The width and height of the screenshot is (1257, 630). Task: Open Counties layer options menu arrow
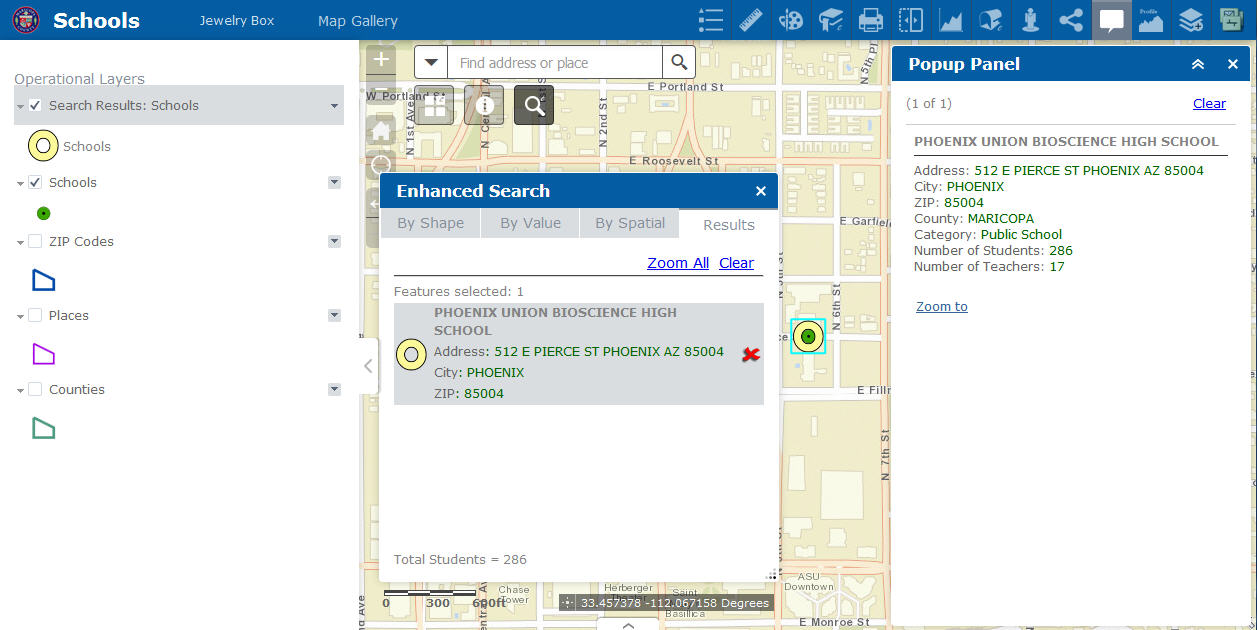point(335,389)
